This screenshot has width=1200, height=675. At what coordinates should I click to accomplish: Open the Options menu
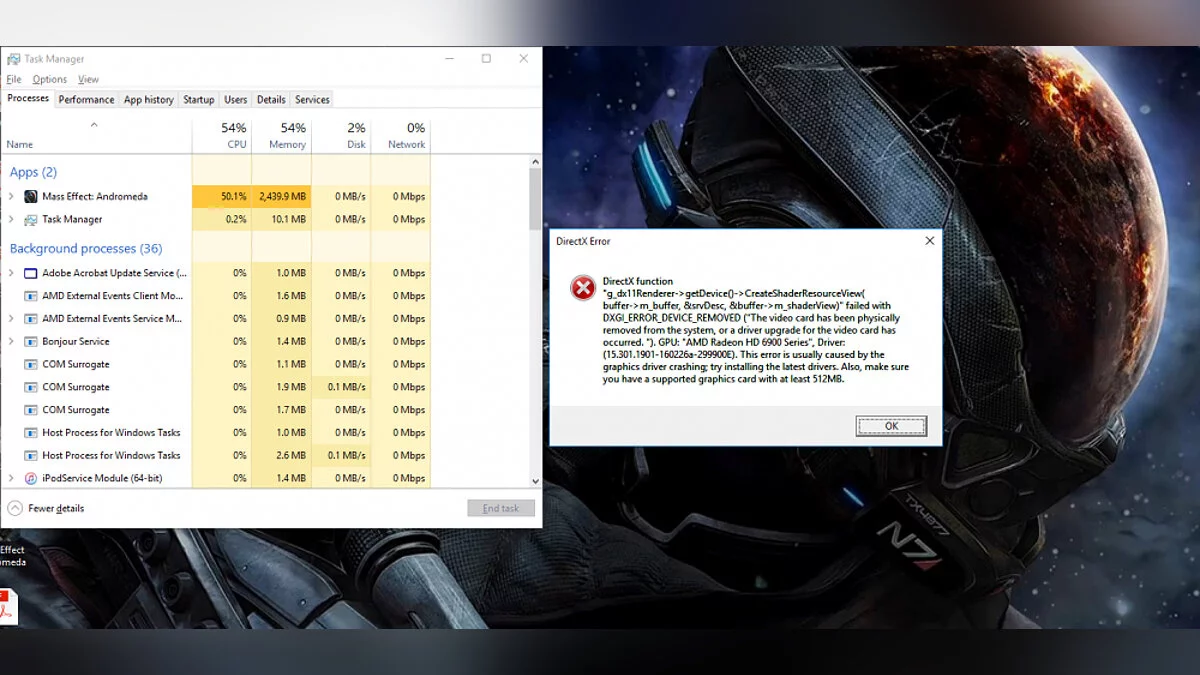click(49, 80)
